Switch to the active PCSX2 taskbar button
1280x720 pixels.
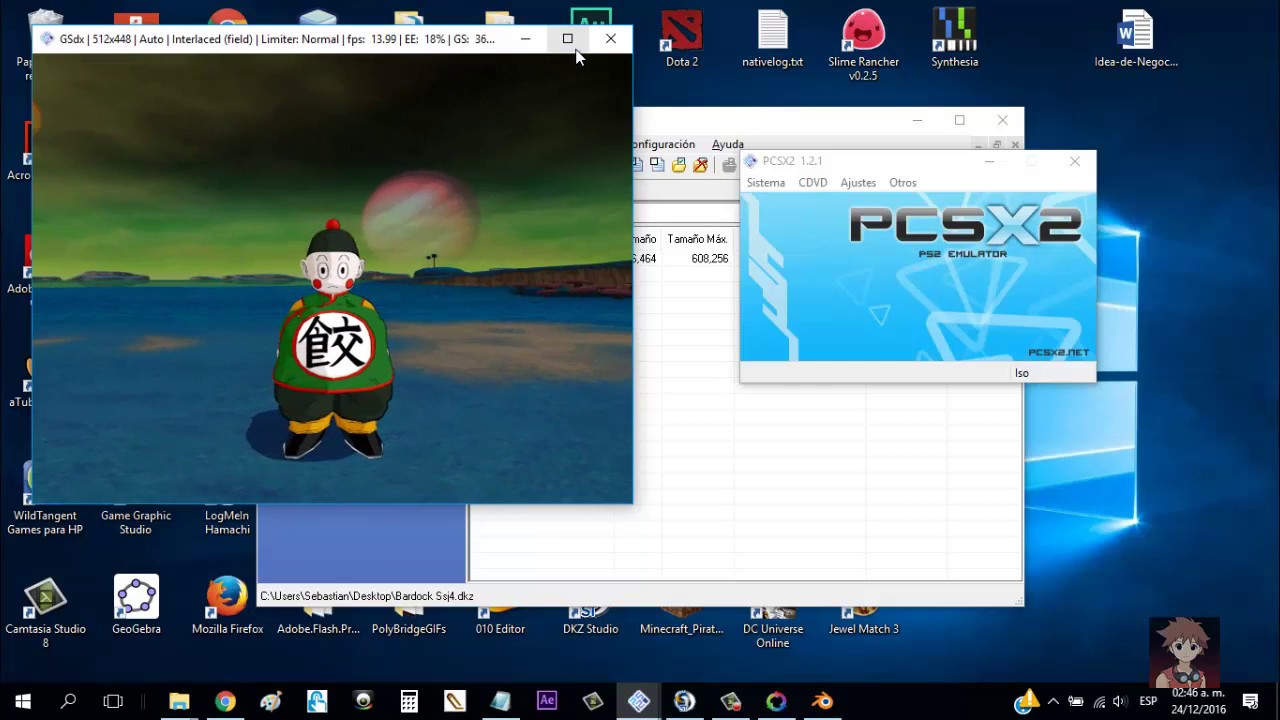639,701
